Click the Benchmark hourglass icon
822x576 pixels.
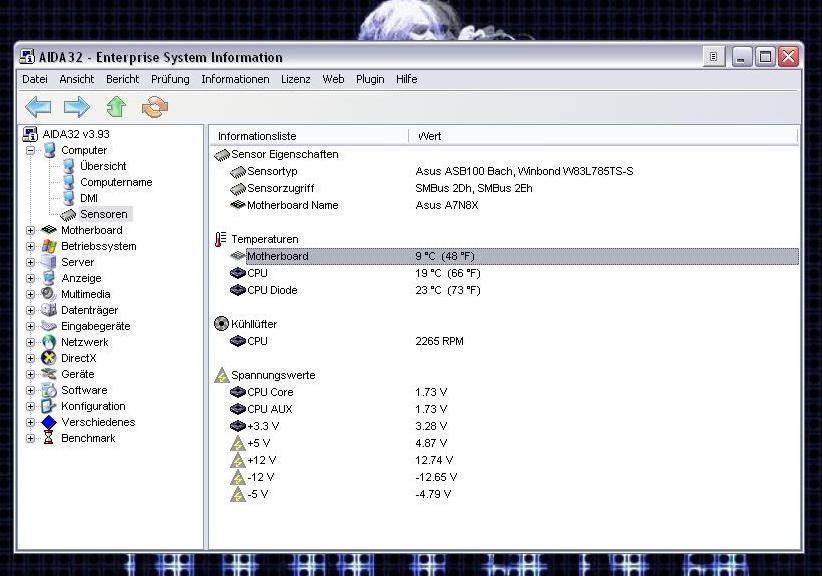pos(49,438)
